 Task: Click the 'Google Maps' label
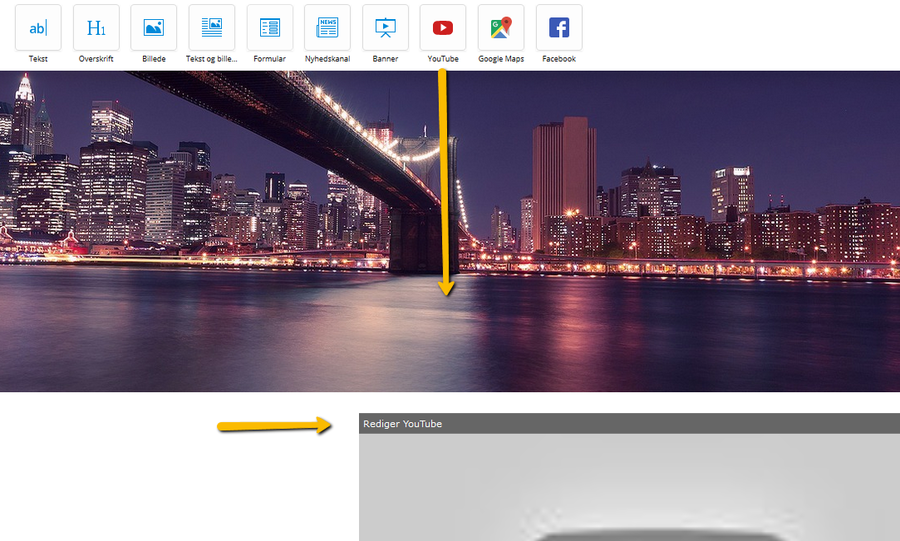pyautogui.click(x=501, y=59)
